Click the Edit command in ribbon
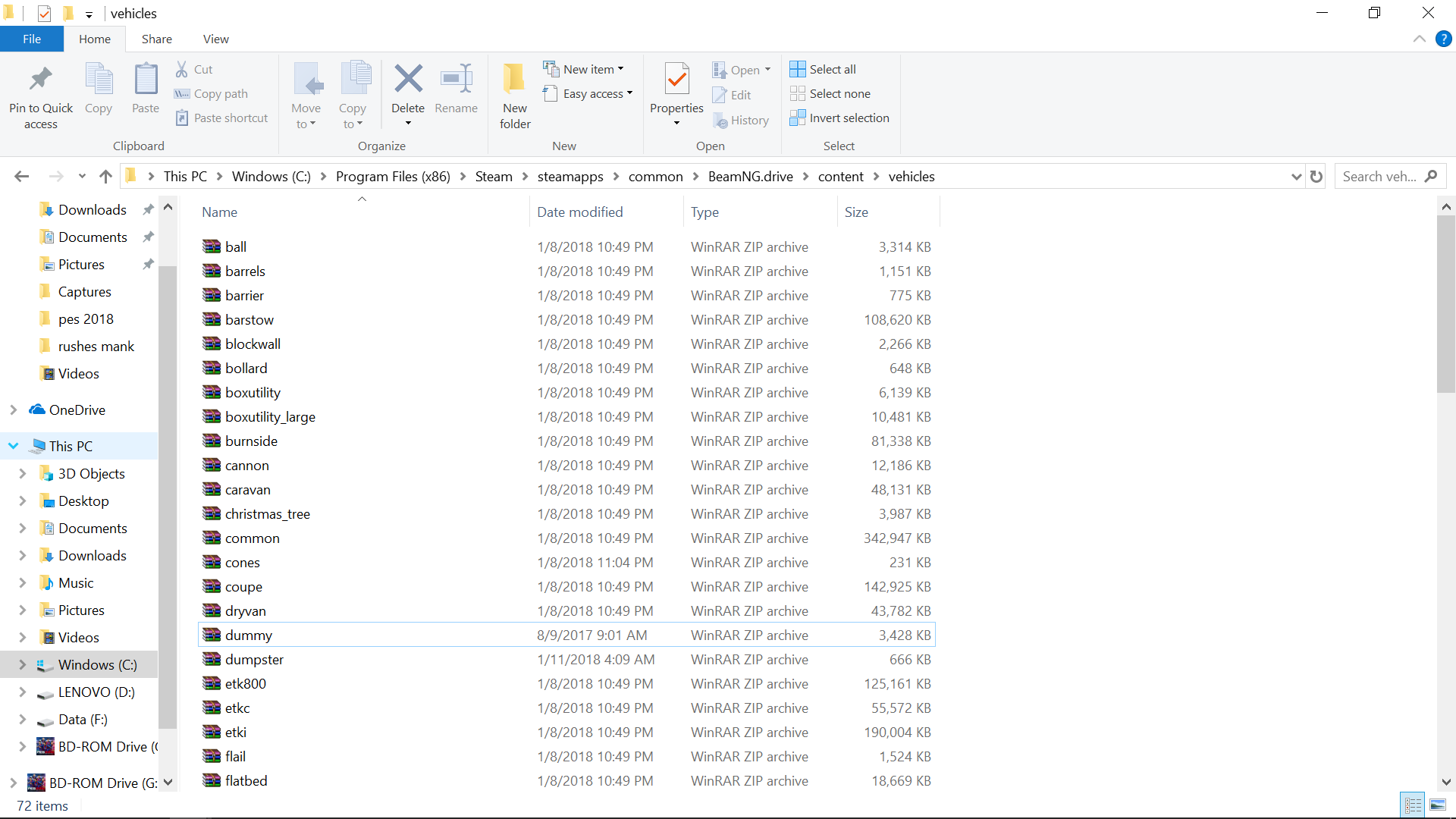The width and height of the screenshot is (1456, 819). tap(732, 95)
